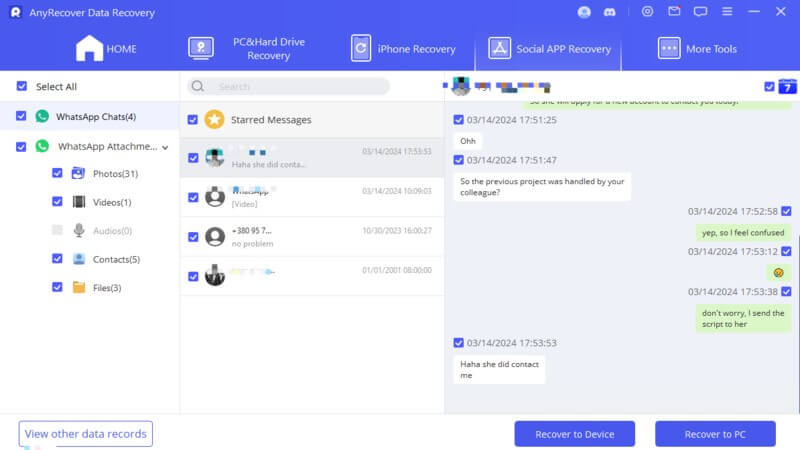Click the Photos category icon
The width and height of the screenshot is (800, 450).
coord(78,173)
